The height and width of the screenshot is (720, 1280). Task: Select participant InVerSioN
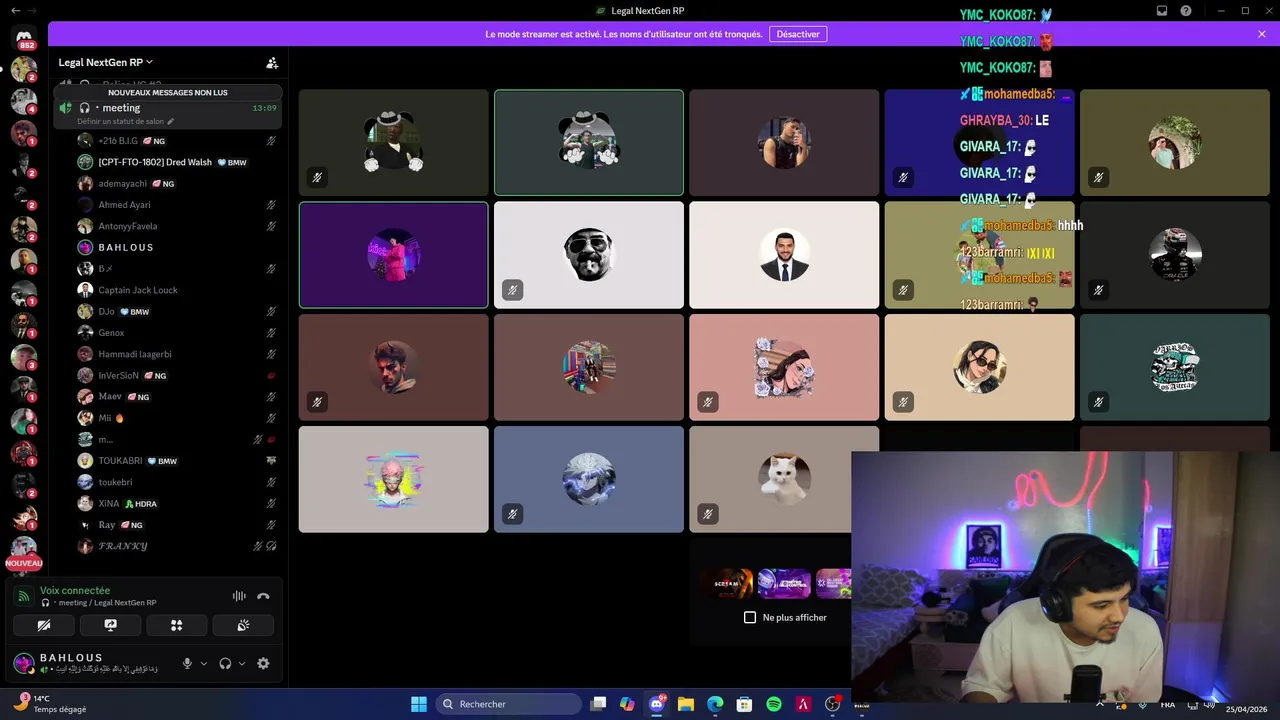[x=177, y=375]
